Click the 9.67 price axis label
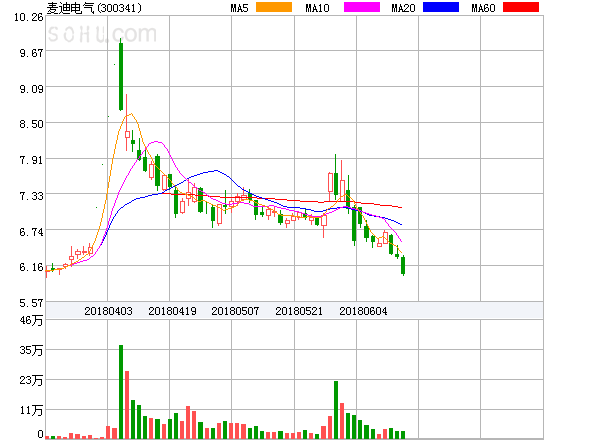600x440 pixels. [x=31, y=53]
